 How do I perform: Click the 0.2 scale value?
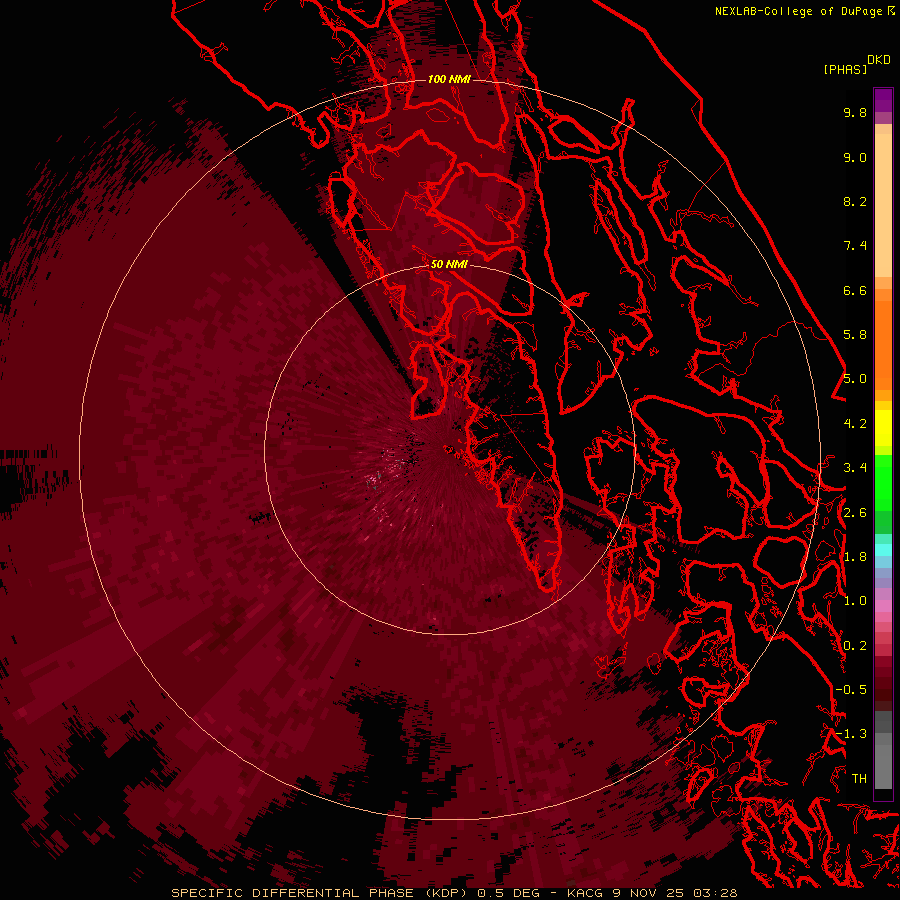855,646
